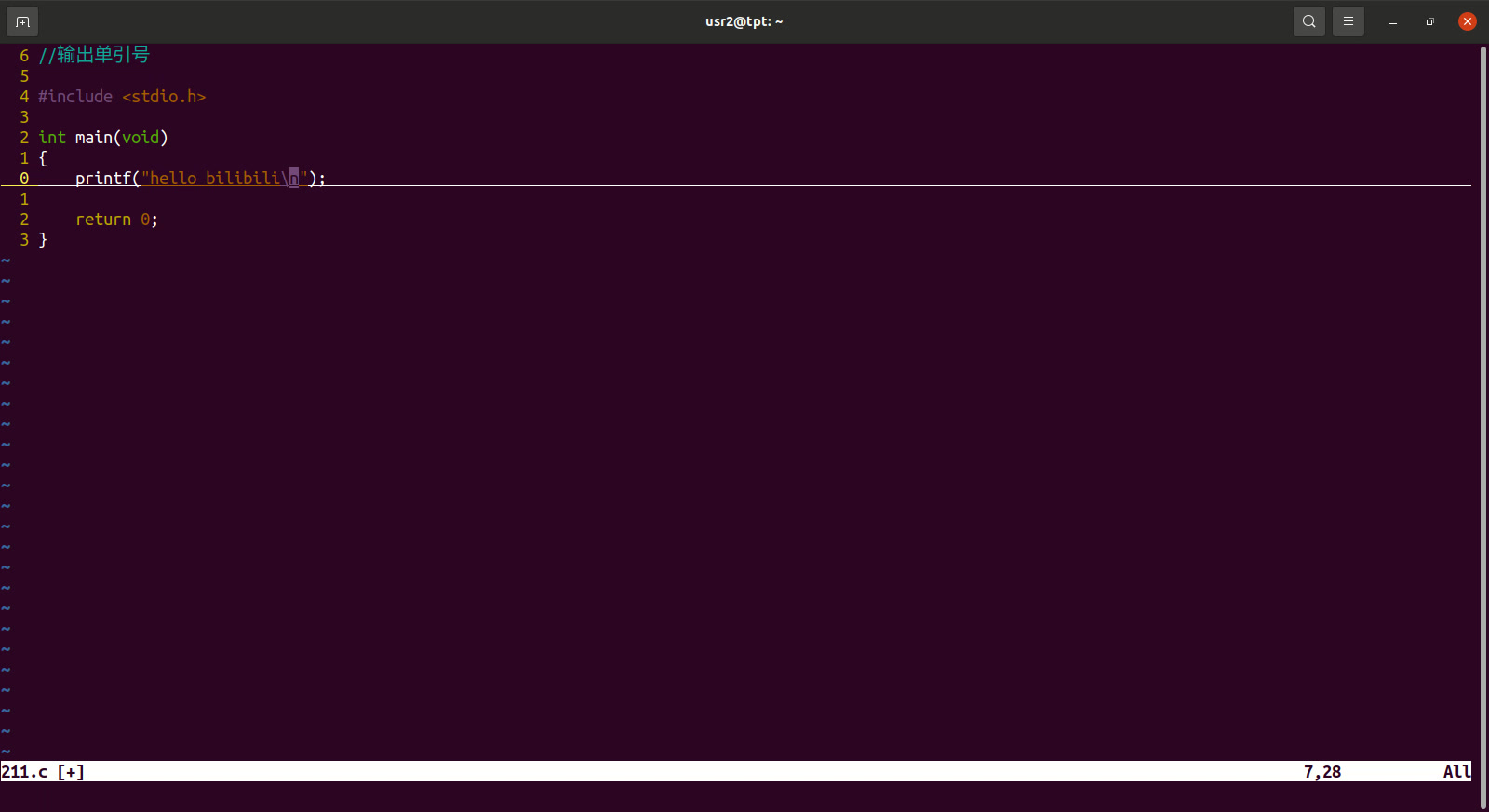Click line number 0 of current line
This screenshot has width=1489, height=812.
point(24,179)
